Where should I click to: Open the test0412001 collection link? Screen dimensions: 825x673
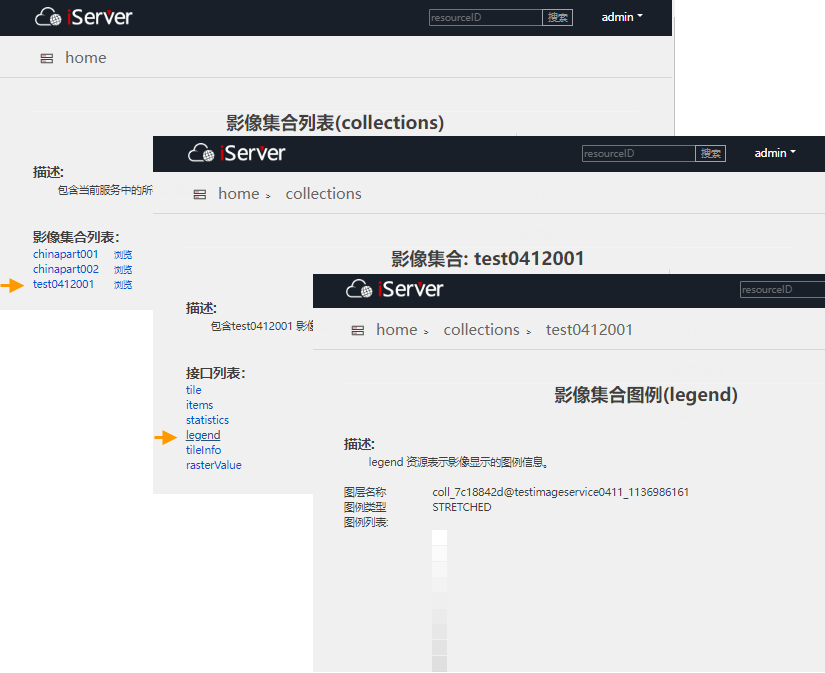coord(63,284)
